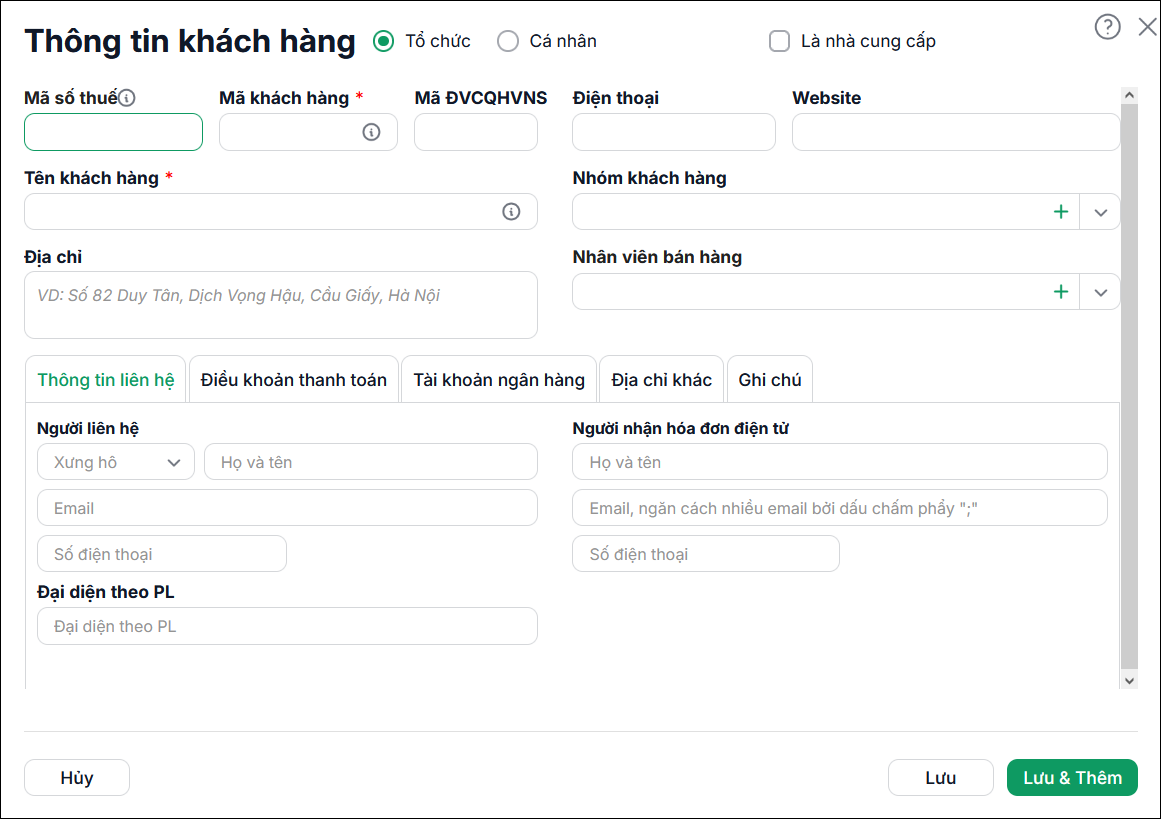Expand the Nhân viên bán hàng dropdown
This screenshot has height=819, width=1161.
[x=1100, y=292]
